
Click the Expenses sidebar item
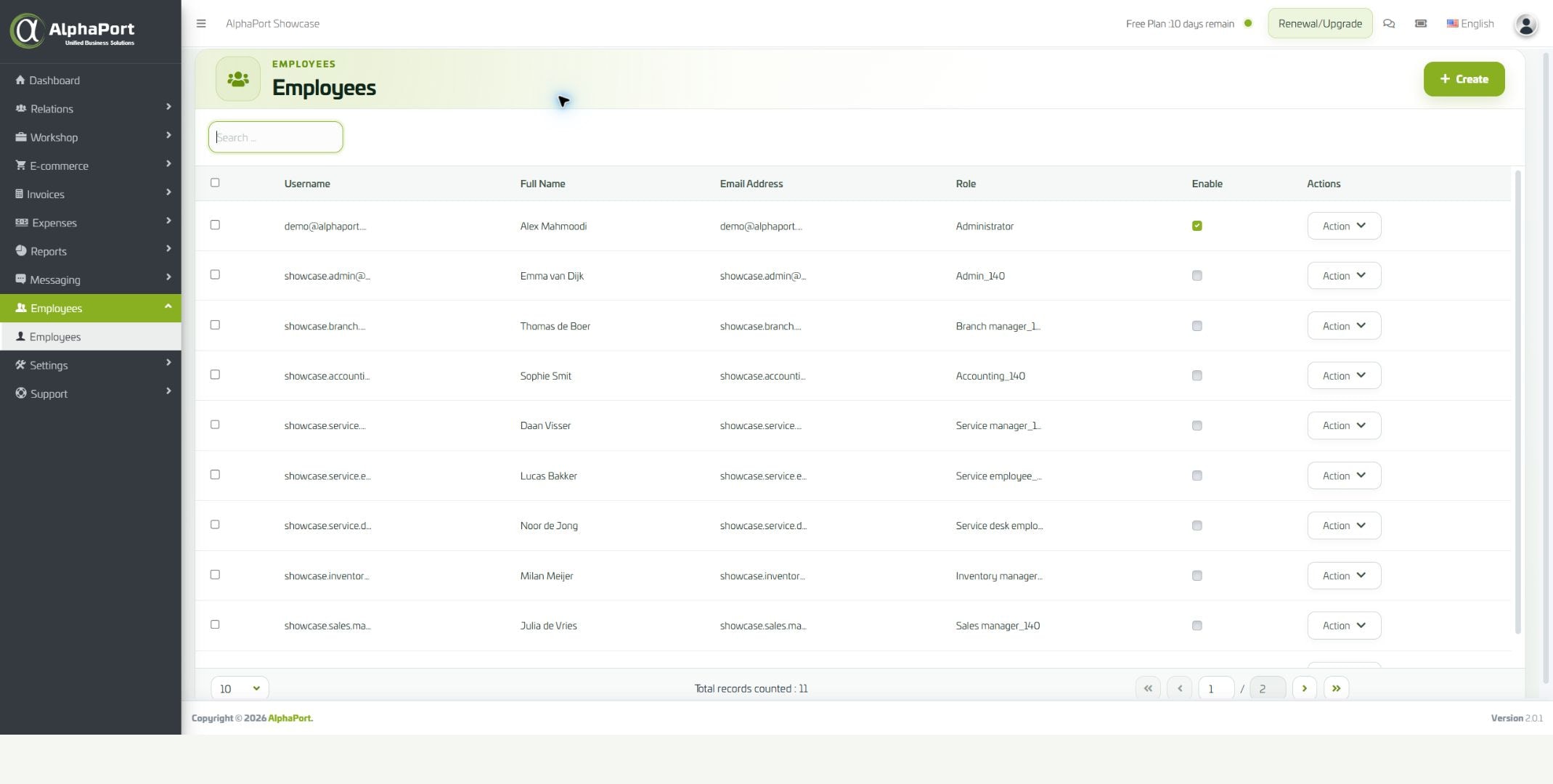pos(91,223)
